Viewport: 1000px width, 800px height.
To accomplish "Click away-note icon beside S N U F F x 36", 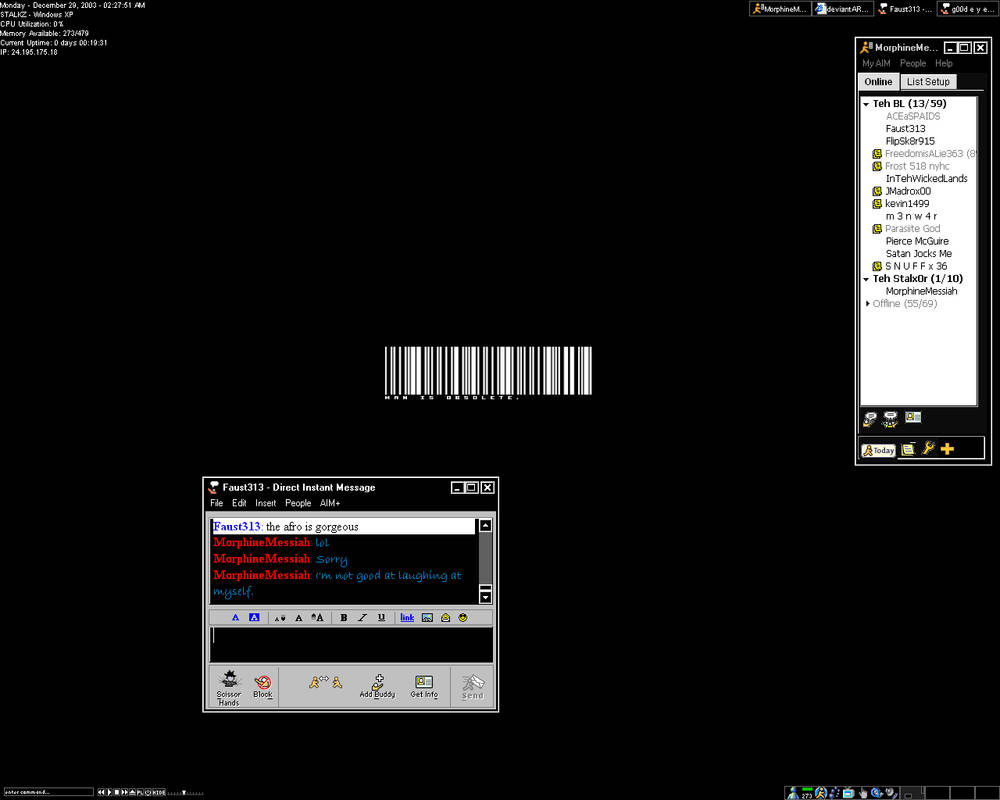I will pos(878,266).
